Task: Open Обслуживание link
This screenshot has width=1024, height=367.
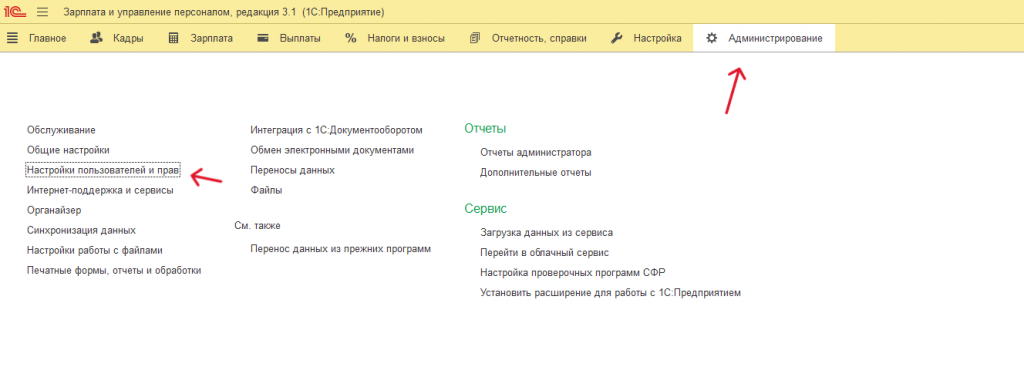Action: tap(61, 131)
